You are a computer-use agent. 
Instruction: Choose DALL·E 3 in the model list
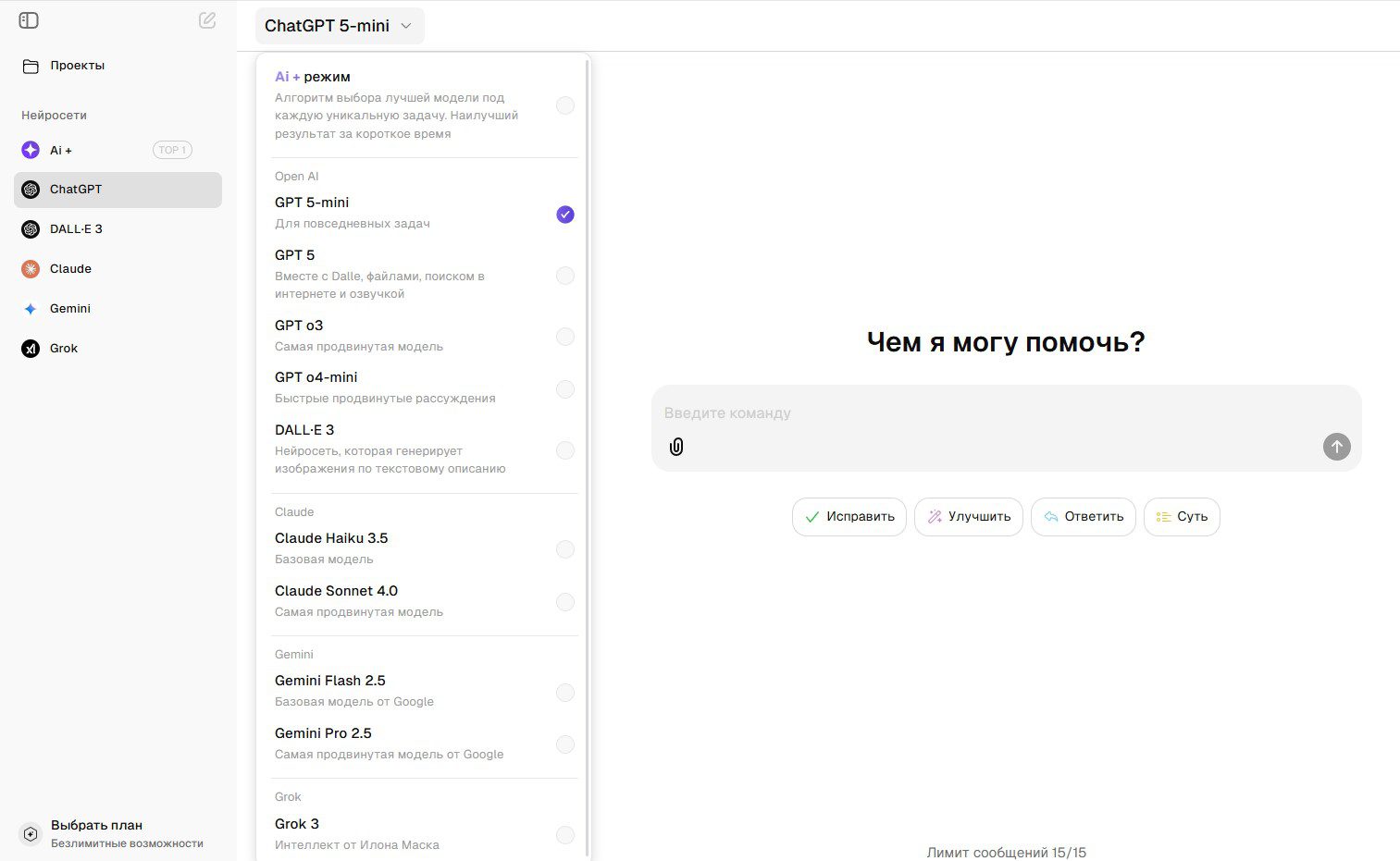coord(425,449)
